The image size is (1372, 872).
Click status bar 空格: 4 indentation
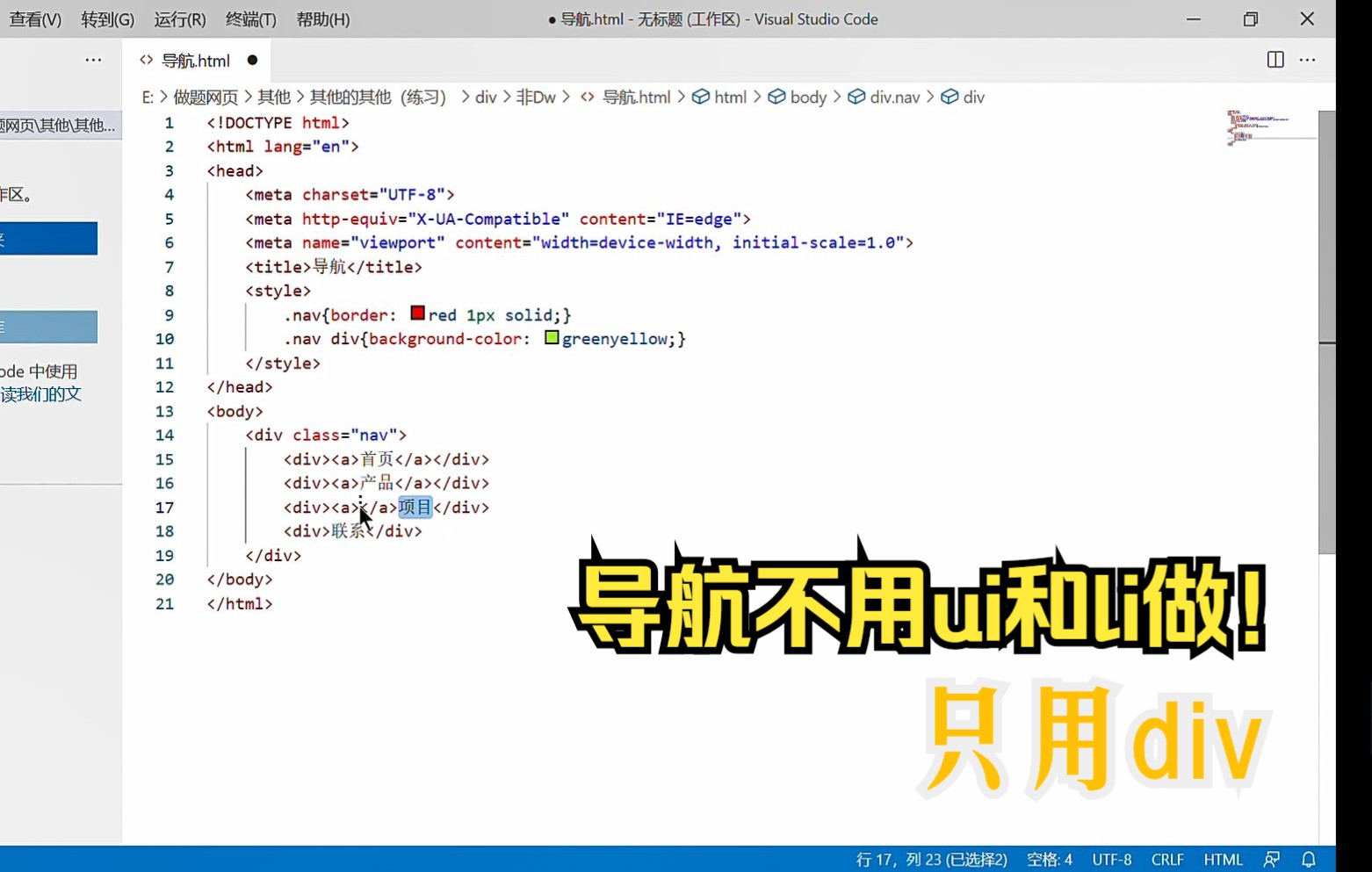1050,860
